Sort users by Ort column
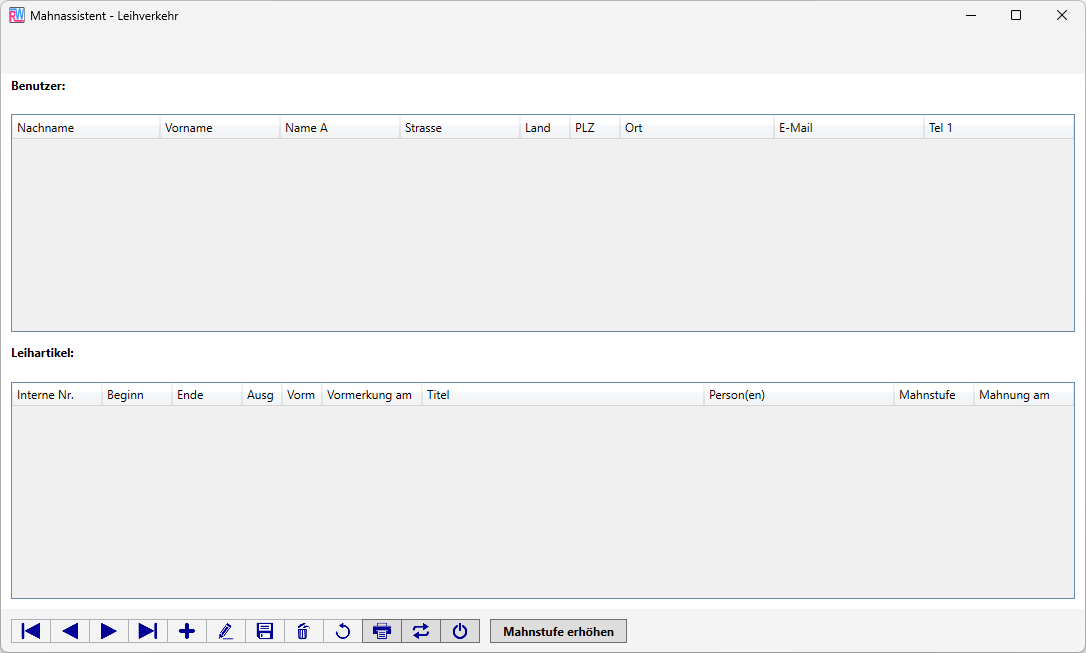 click(x=697, y=127)
